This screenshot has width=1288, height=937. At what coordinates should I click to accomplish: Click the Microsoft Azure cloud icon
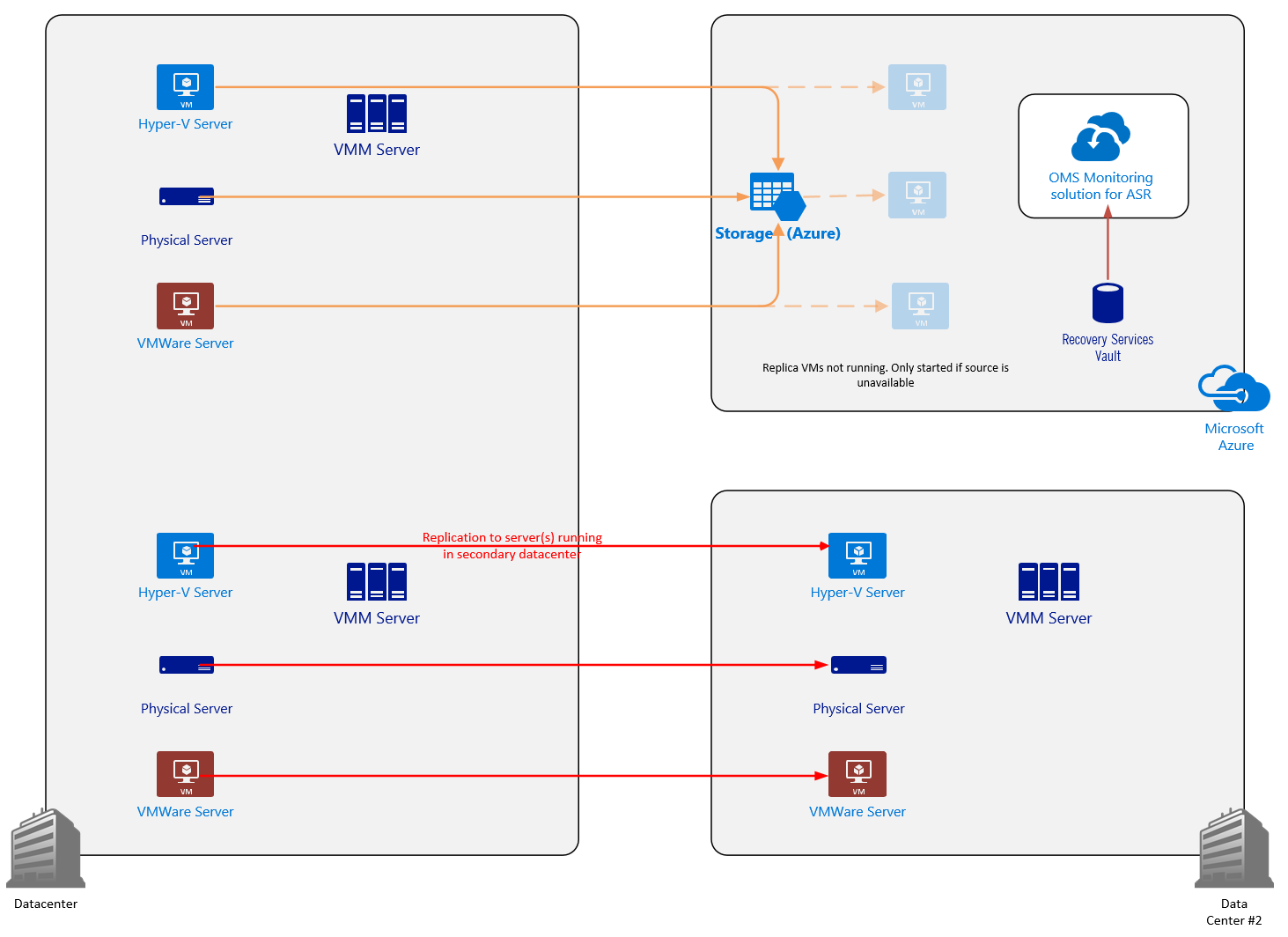[1234, 388]
